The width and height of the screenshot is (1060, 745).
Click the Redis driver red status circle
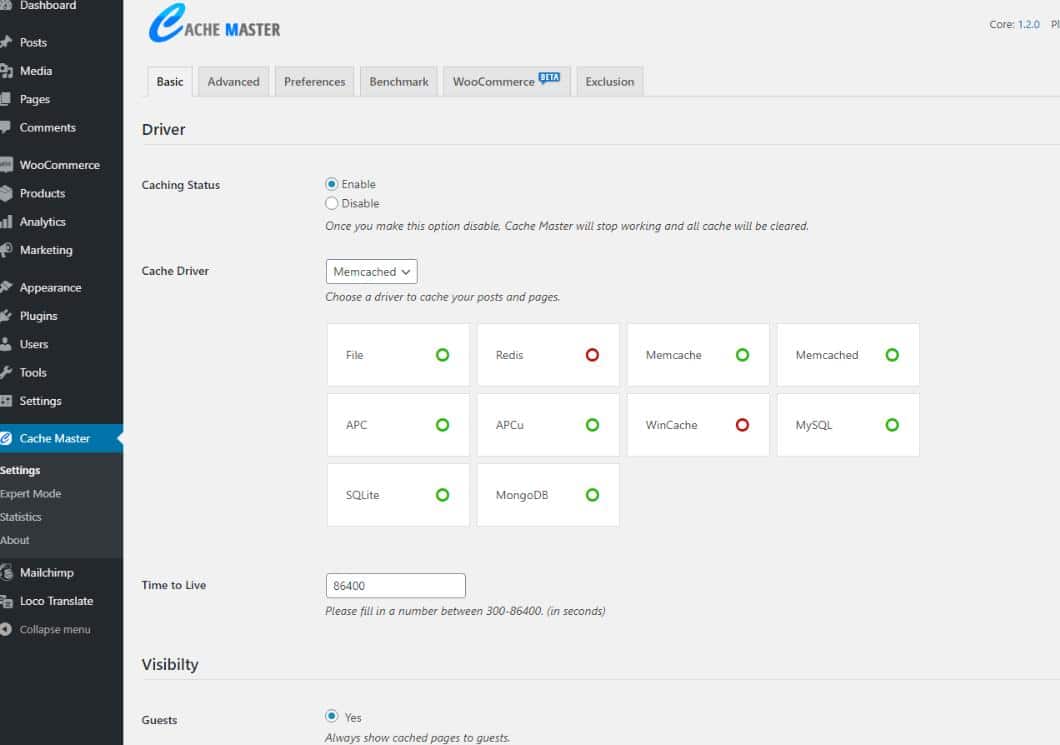pos(592,355)
